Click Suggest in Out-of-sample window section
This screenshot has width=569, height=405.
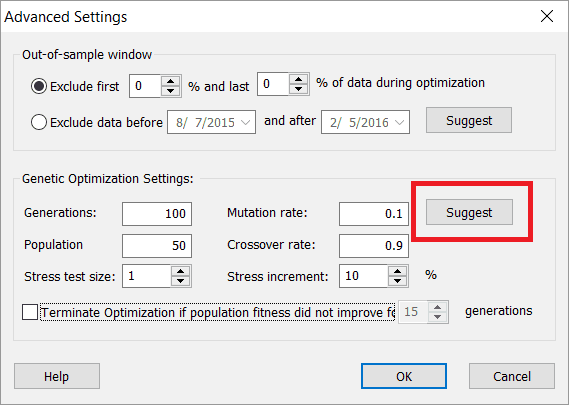[x=469, y=120]
